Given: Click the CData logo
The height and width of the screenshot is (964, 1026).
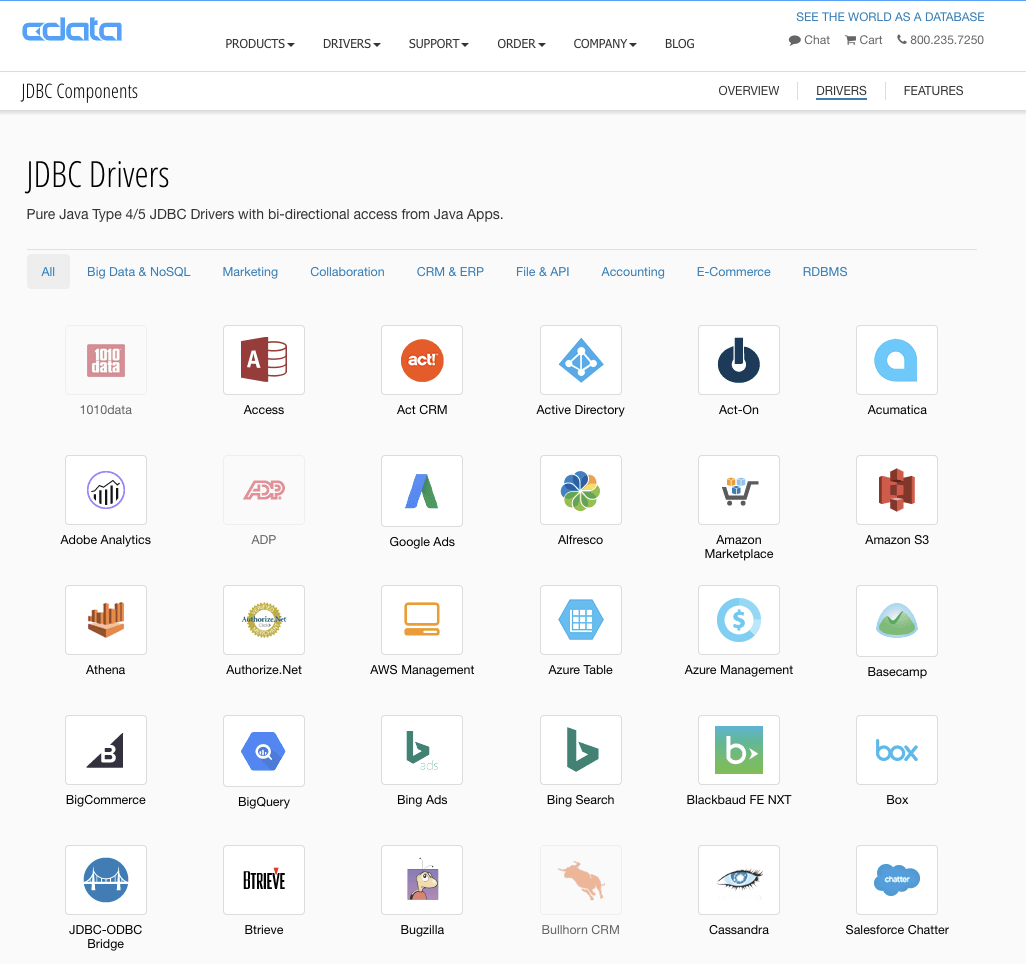Looking at the screenshot, I should tap(72, 30).
